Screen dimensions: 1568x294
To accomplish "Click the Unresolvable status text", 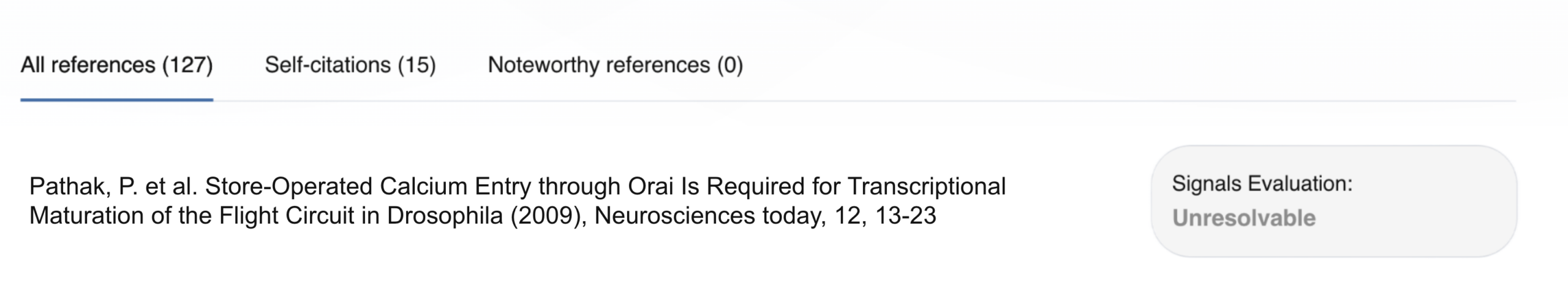I will [x=1243, y=218].
